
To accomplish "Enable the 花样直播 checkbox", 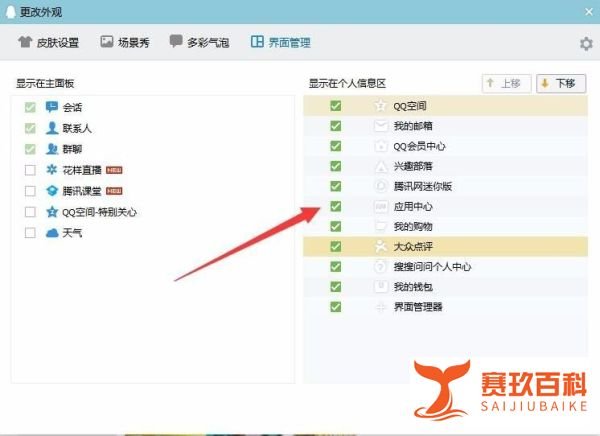I will click(x=30, y=170).
